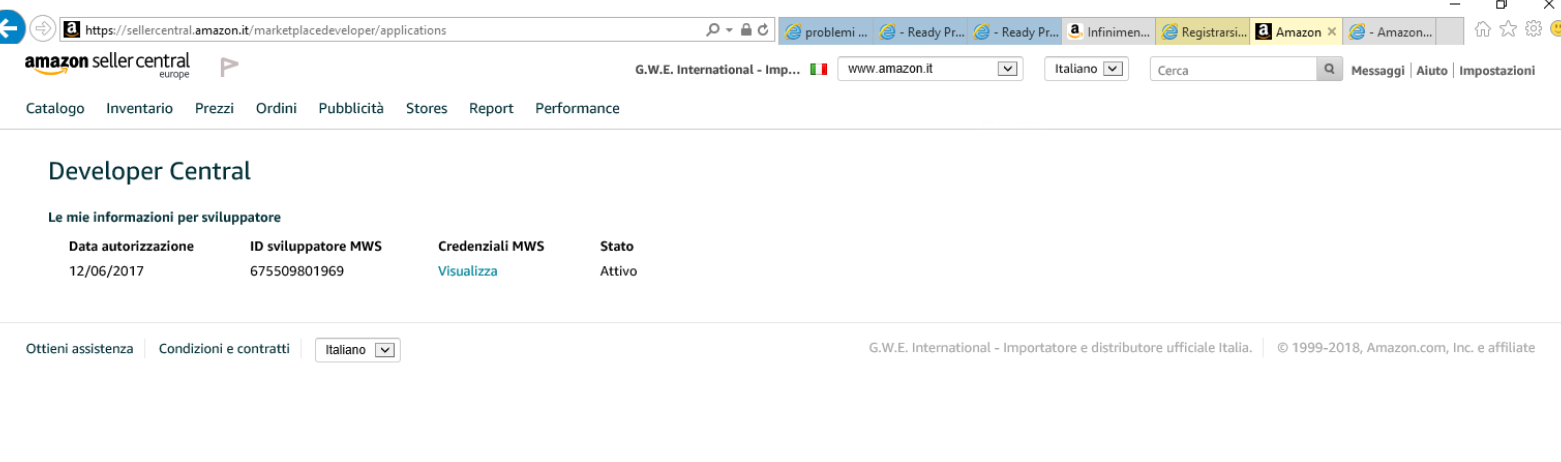Open the Prezzi menu
This screenshot has width=1561, height=462.
(x=214, y=108)
